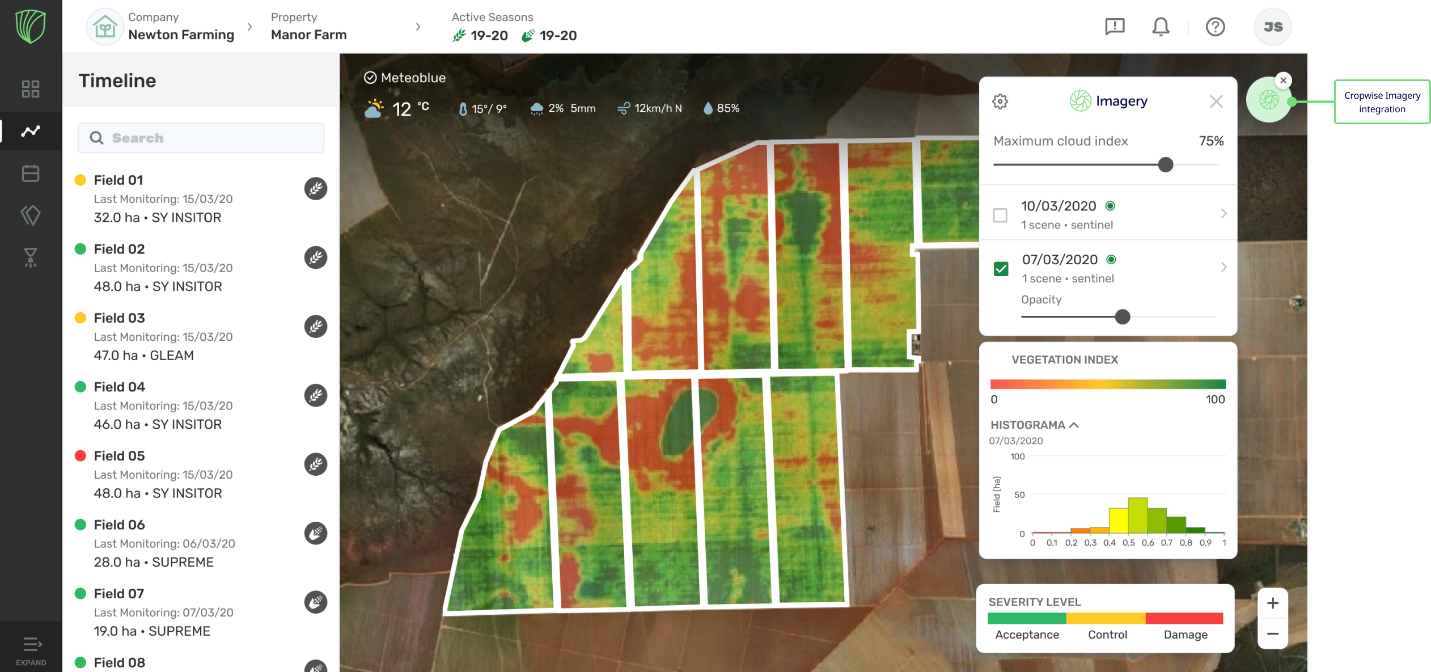Viewport: 1431px width, 672px height.
Task: Expand the 10/03/2020 scene details arrow
Action: pyautogui.click(x=1224, y=214)
